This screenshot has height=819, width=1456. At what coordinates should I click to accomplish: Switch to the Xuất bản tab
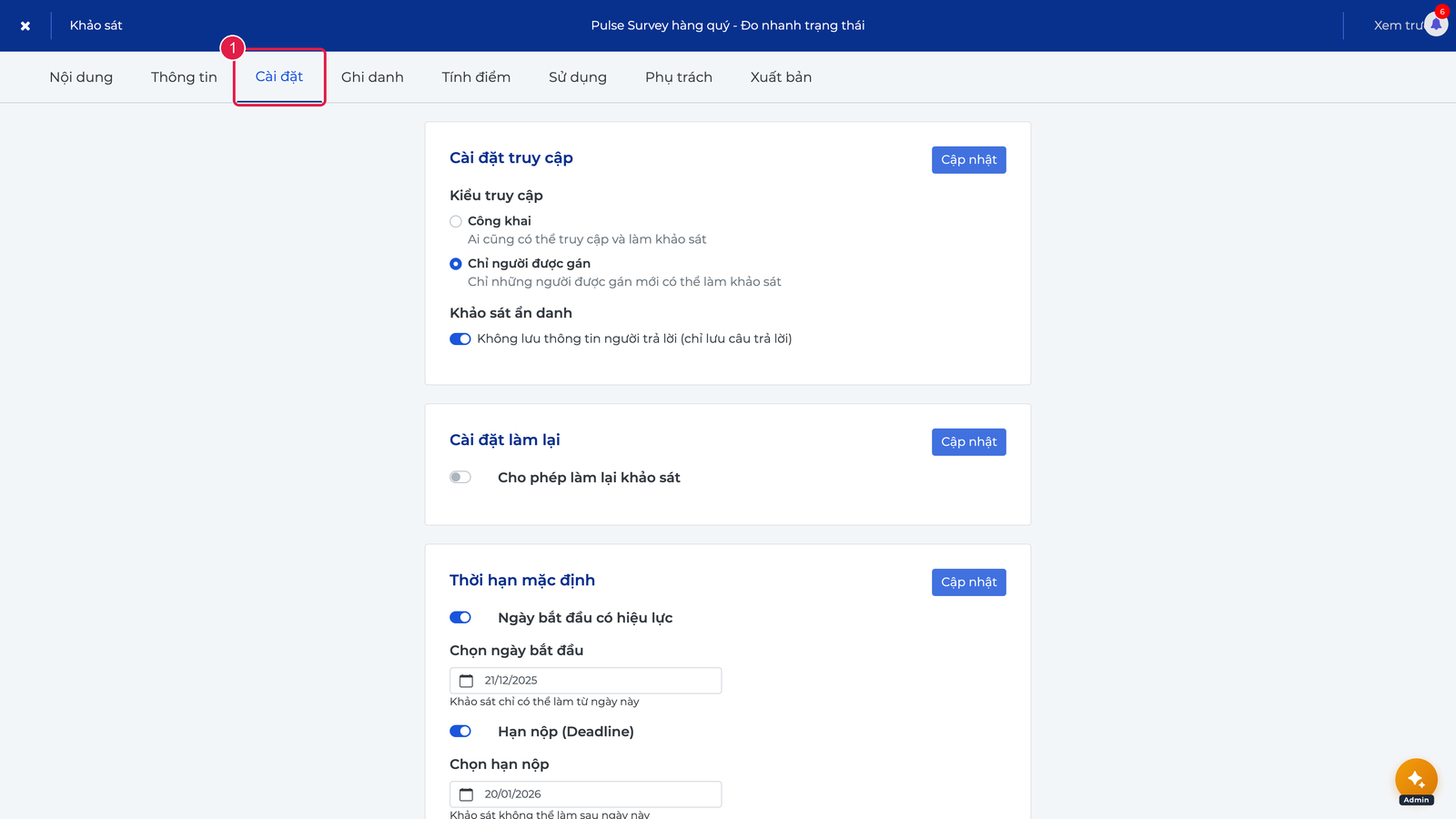click(781, 77)
